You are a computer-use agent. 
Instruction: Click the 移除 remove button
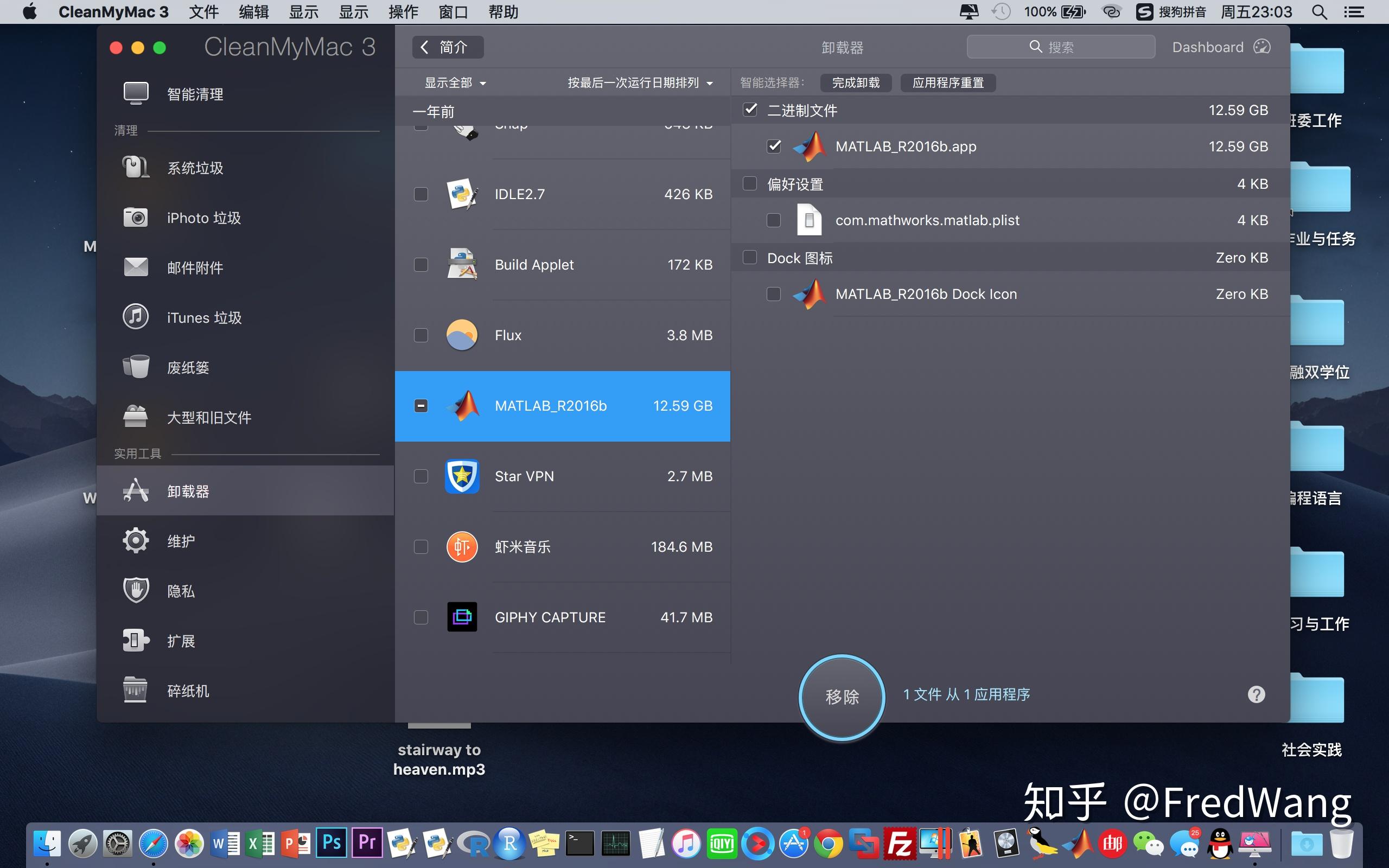(842, 697)
